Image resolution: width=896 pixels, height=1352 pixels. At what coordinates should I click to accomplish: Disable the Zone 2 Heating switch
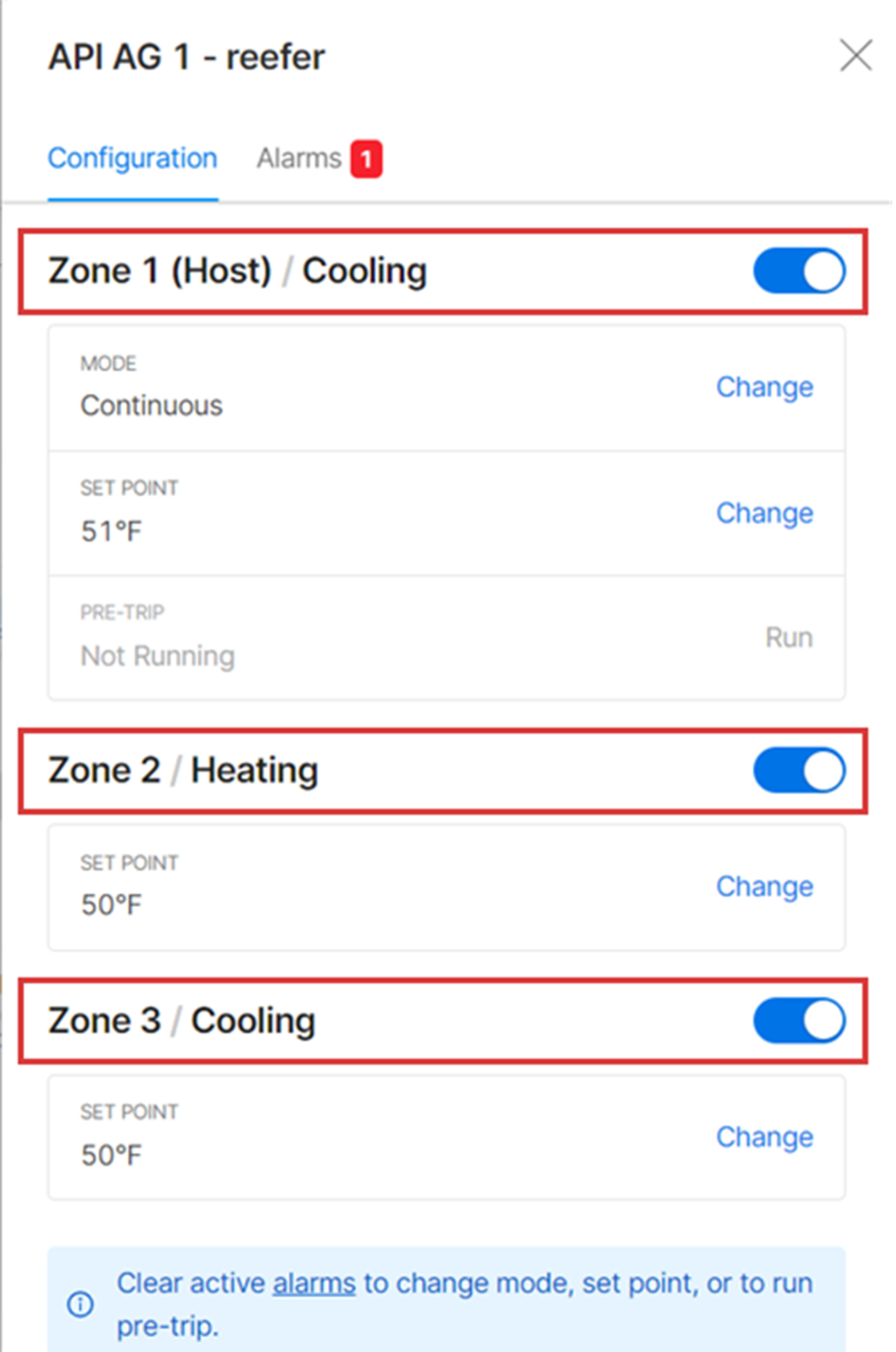pos(799,770)
